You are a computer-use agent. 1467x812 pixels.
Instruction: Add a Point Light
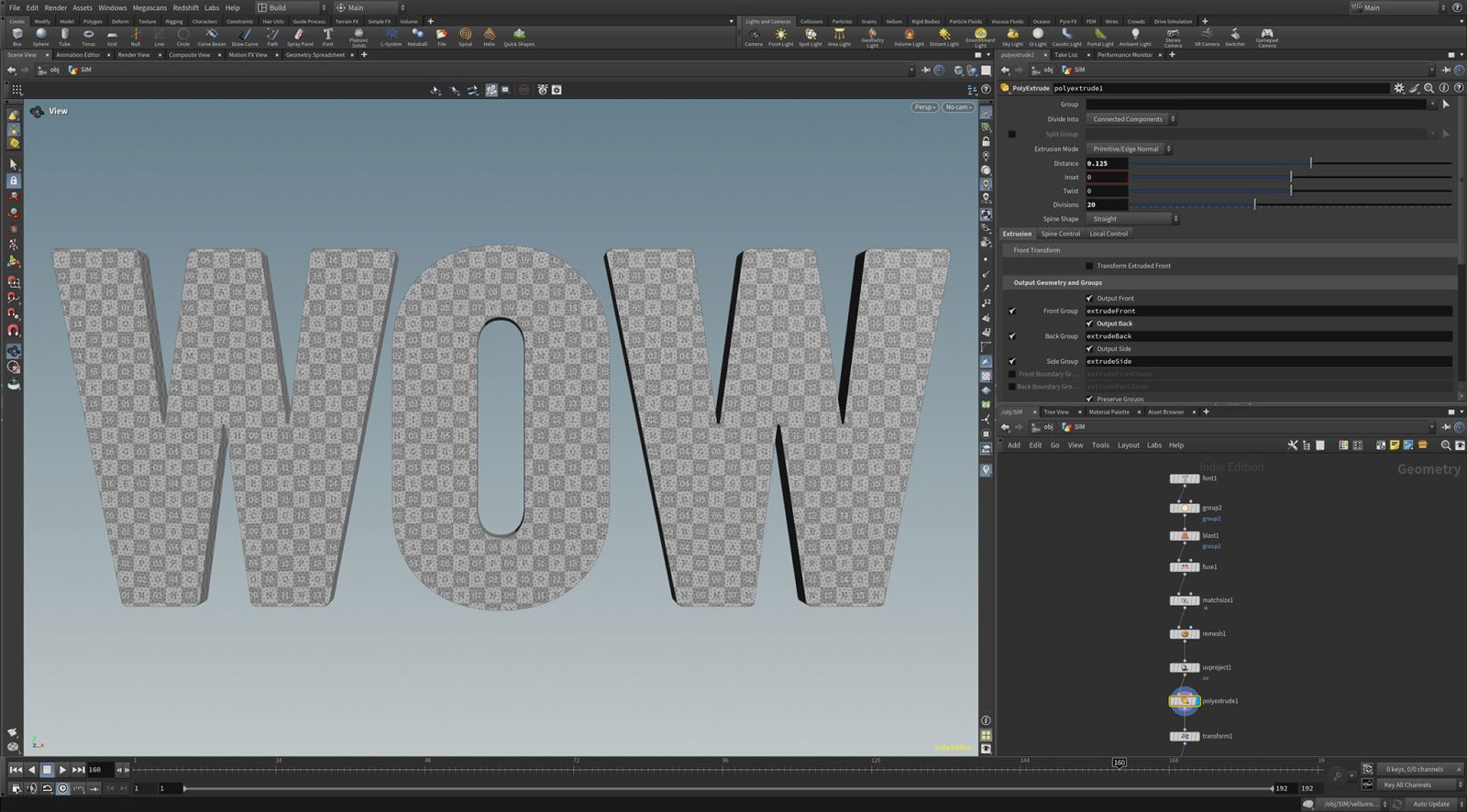pos(781,37)
